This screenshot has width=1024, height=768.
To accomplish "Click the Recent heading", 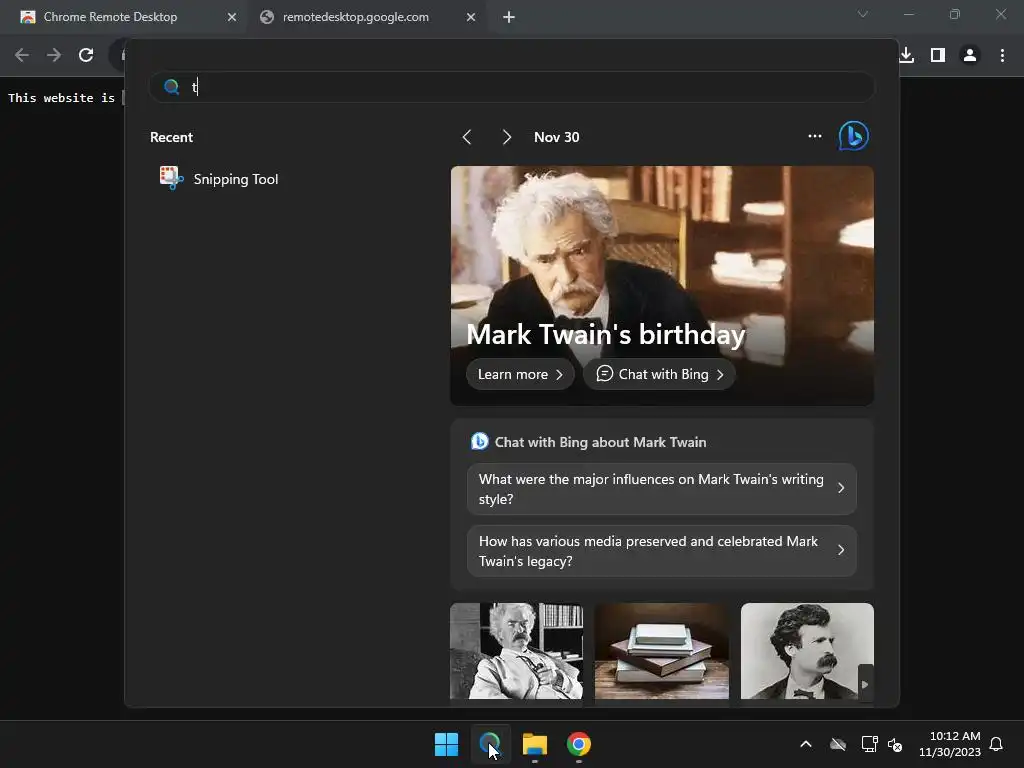I will pos(171,137).
